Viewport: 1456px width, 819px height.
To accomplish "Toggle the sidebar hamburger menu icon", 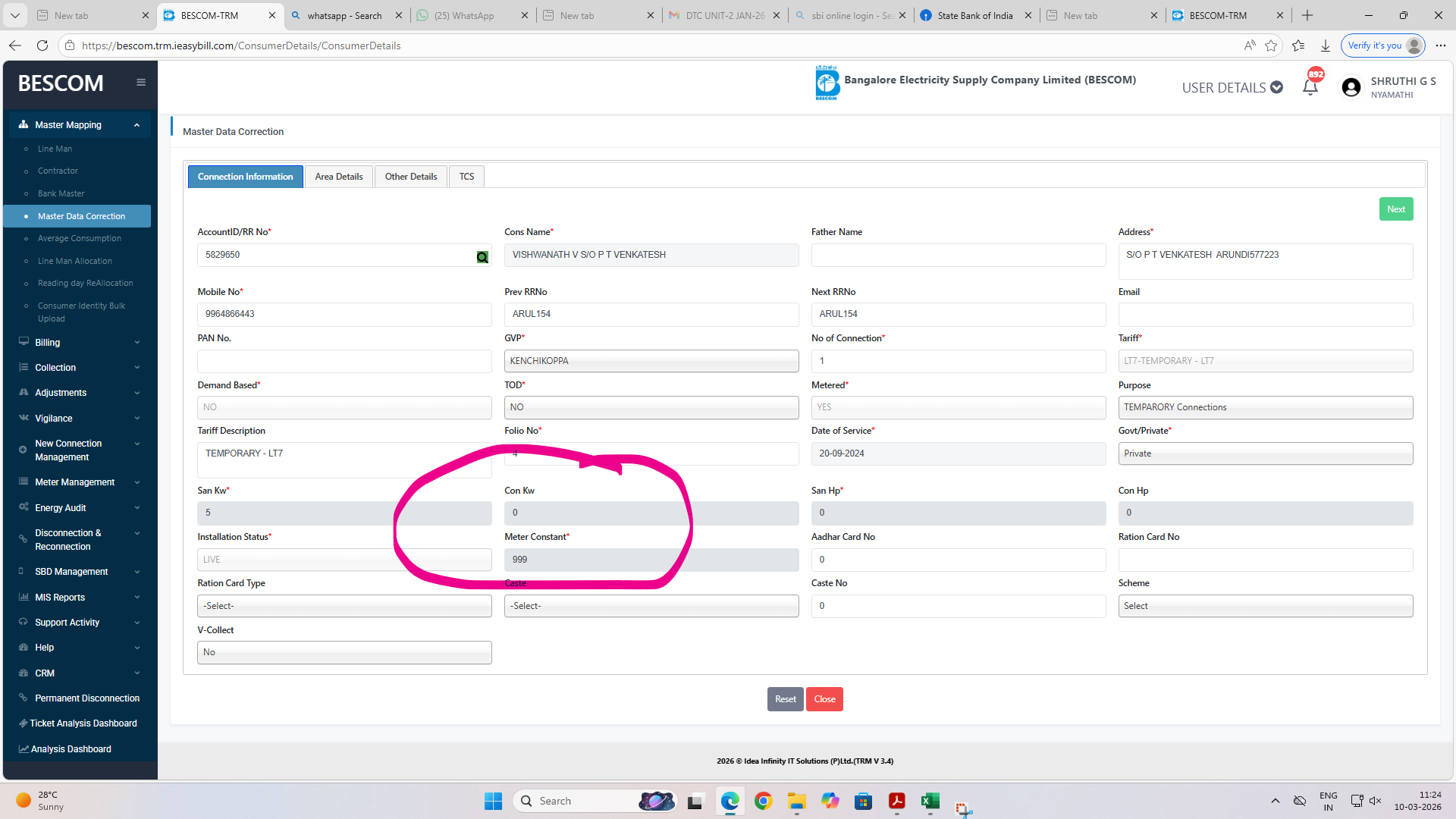I will [x=141, y=83].
